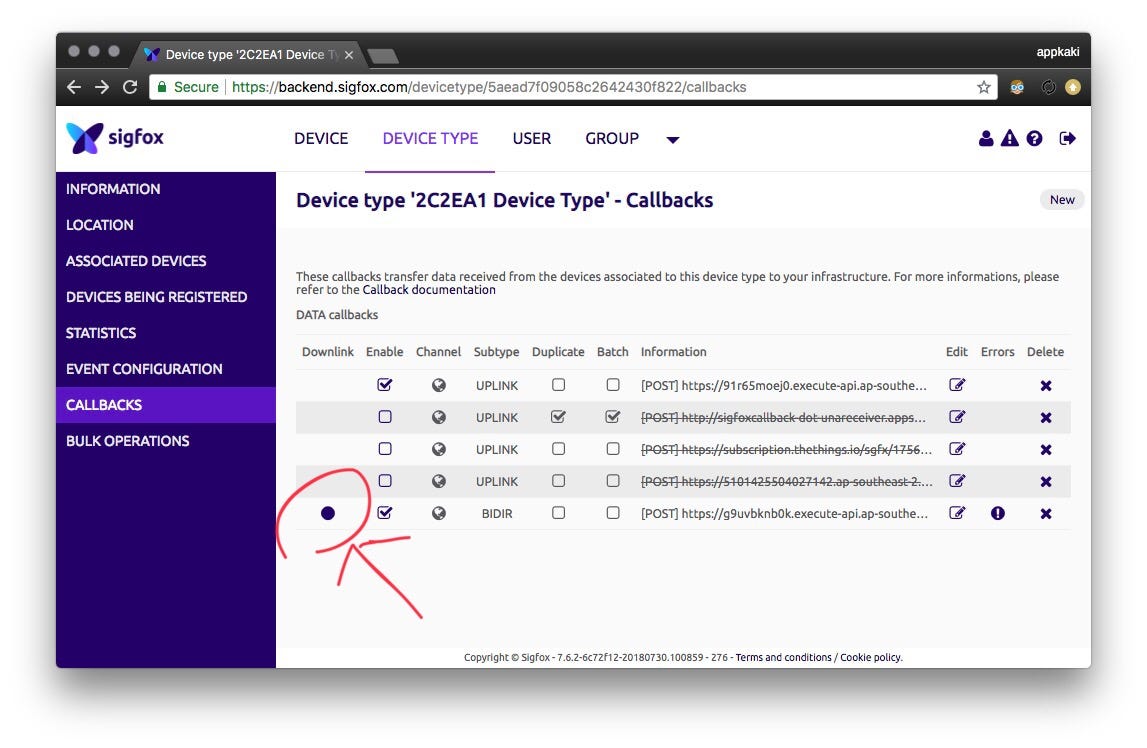Check Duplicate for 91r65moej0 callback
Viewport: 1147px width, 748px height.
pyautogui.click(x=558, y=385)
